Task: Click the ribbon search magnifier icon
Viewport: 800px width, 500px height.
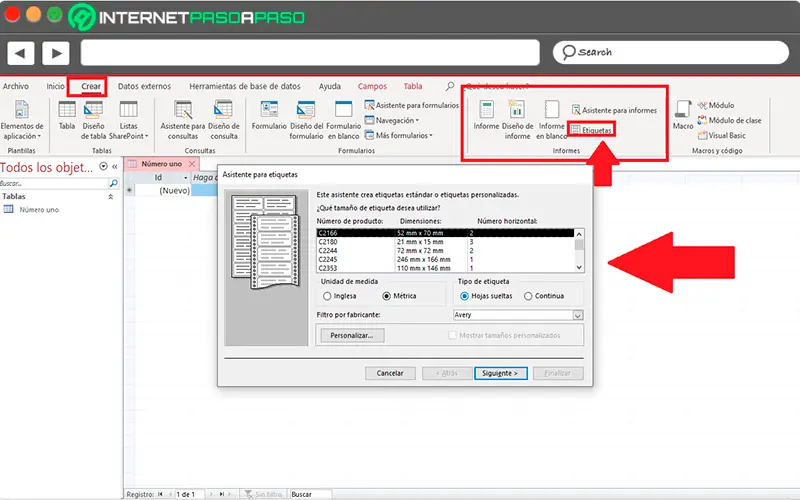Action: point(449,86)
